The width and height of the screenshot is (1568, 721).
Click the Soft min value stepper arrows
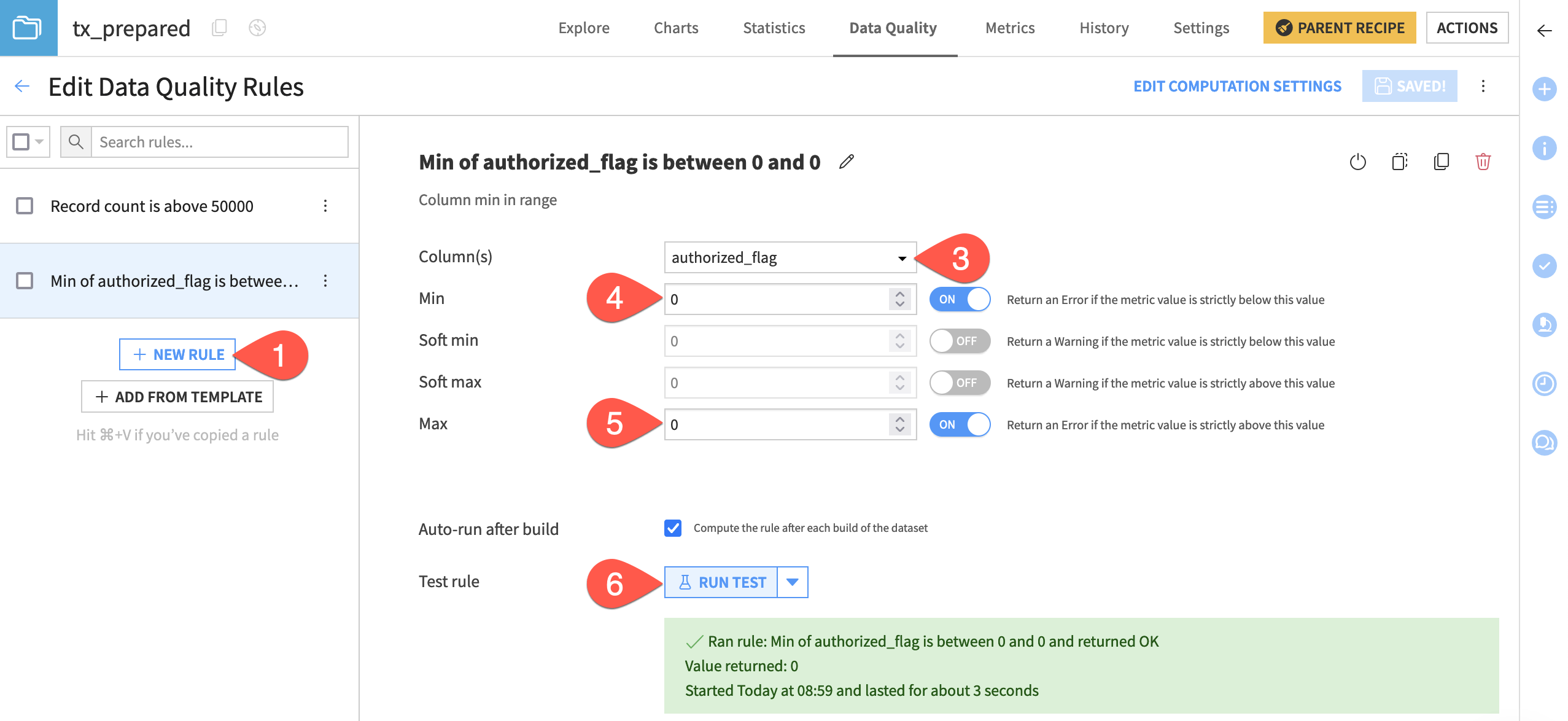click(899, 341)
